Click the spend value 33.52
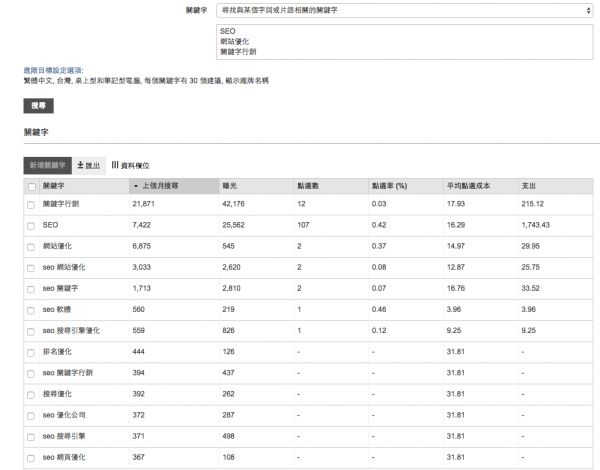 coord(530,288)
